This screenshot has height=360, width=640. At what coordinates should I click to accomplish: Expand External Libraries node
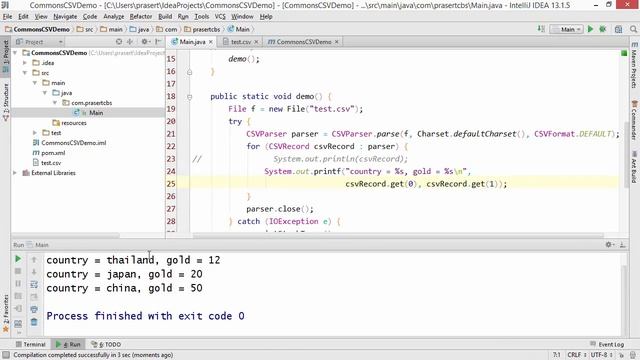point(15,173)
